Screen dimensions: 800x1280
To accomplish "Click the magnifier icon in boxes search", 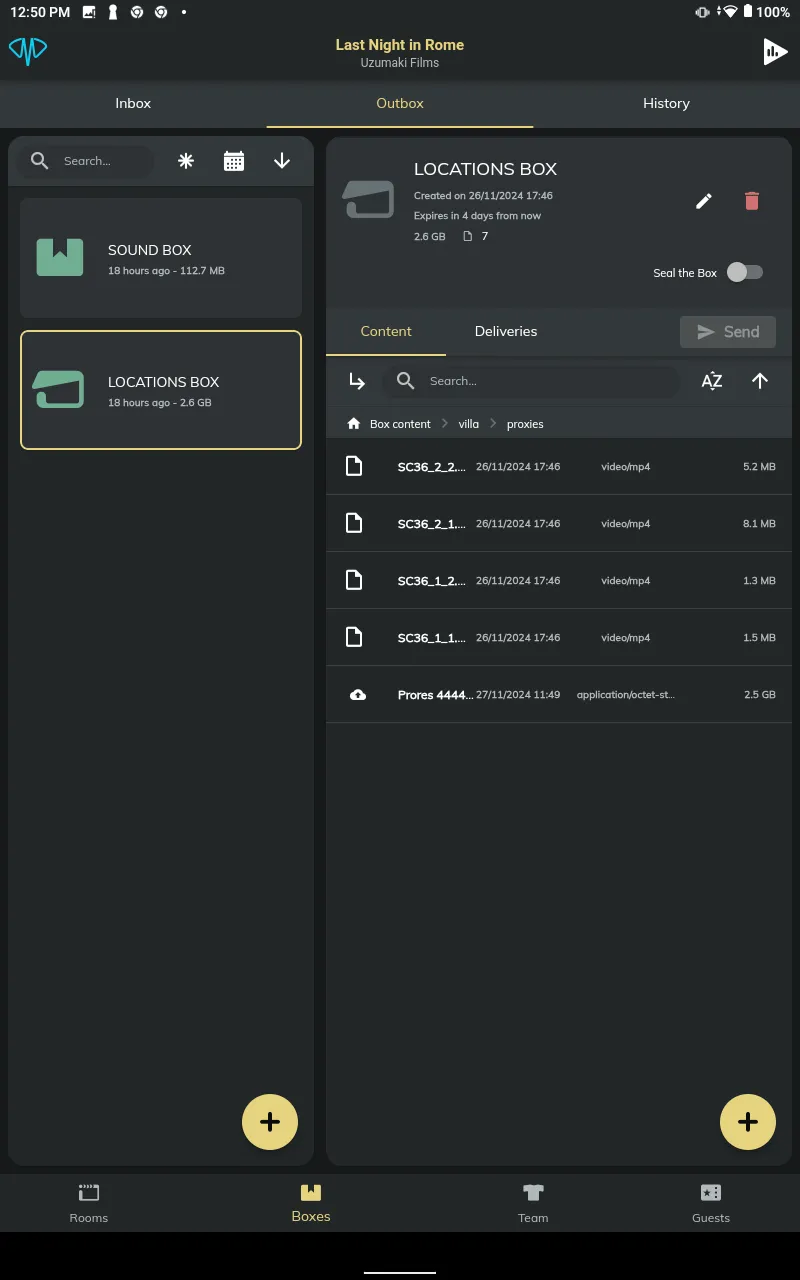I will pos(40,161).
